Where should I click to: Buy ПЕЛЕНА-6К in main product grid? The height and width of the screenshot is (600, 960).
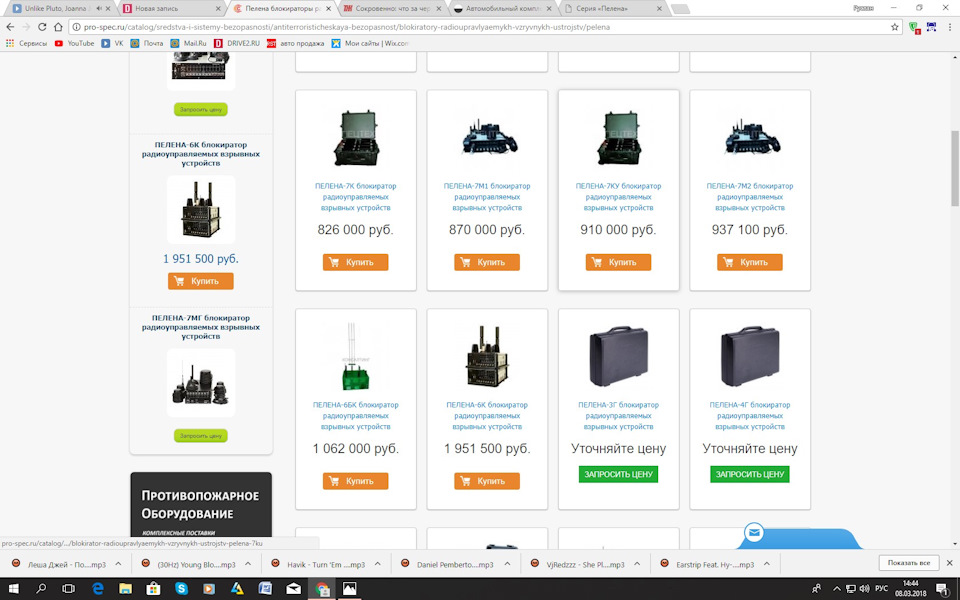pos(487,481)
